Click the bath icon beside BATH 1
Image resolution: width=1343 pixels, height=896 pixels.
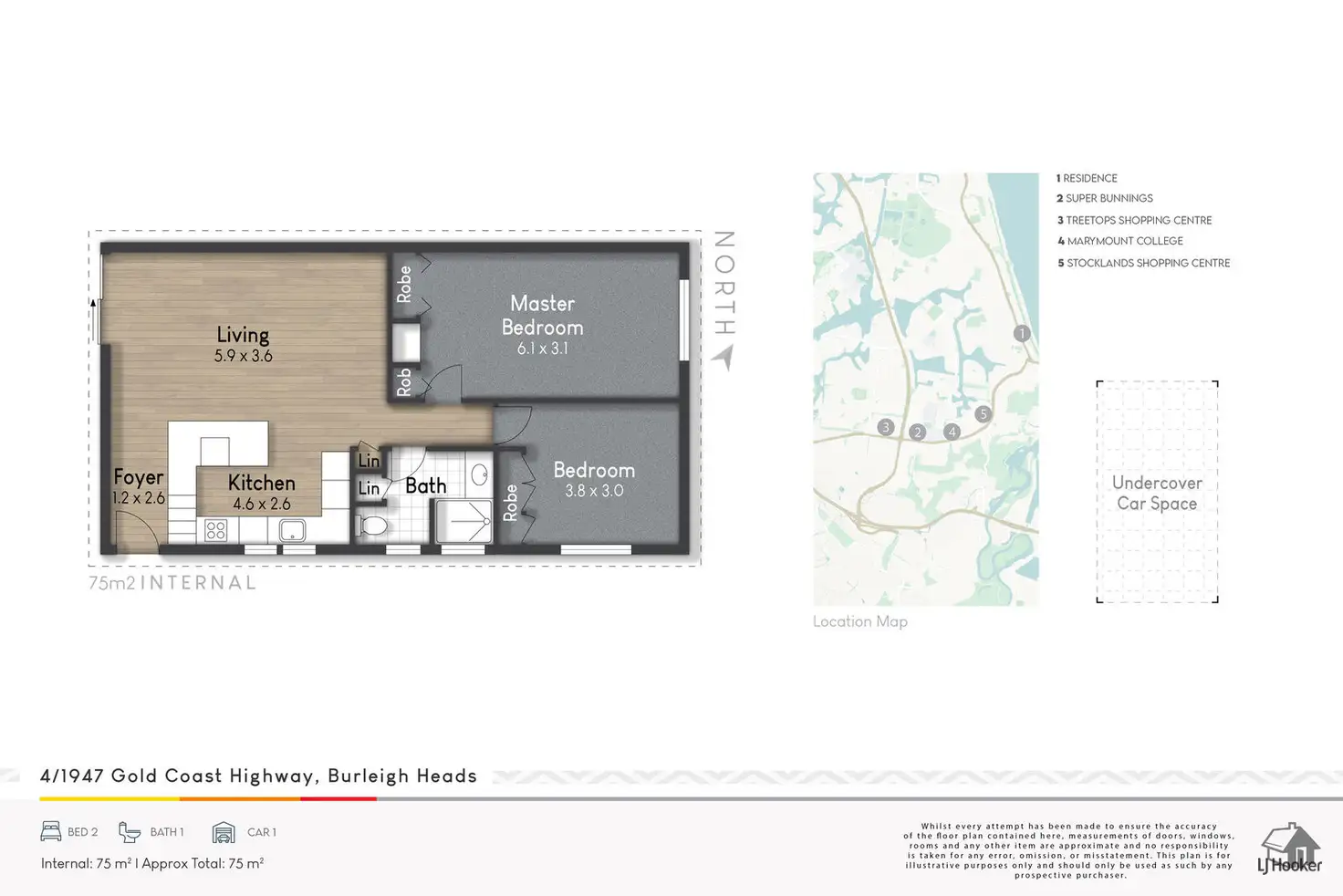(130, 831)
